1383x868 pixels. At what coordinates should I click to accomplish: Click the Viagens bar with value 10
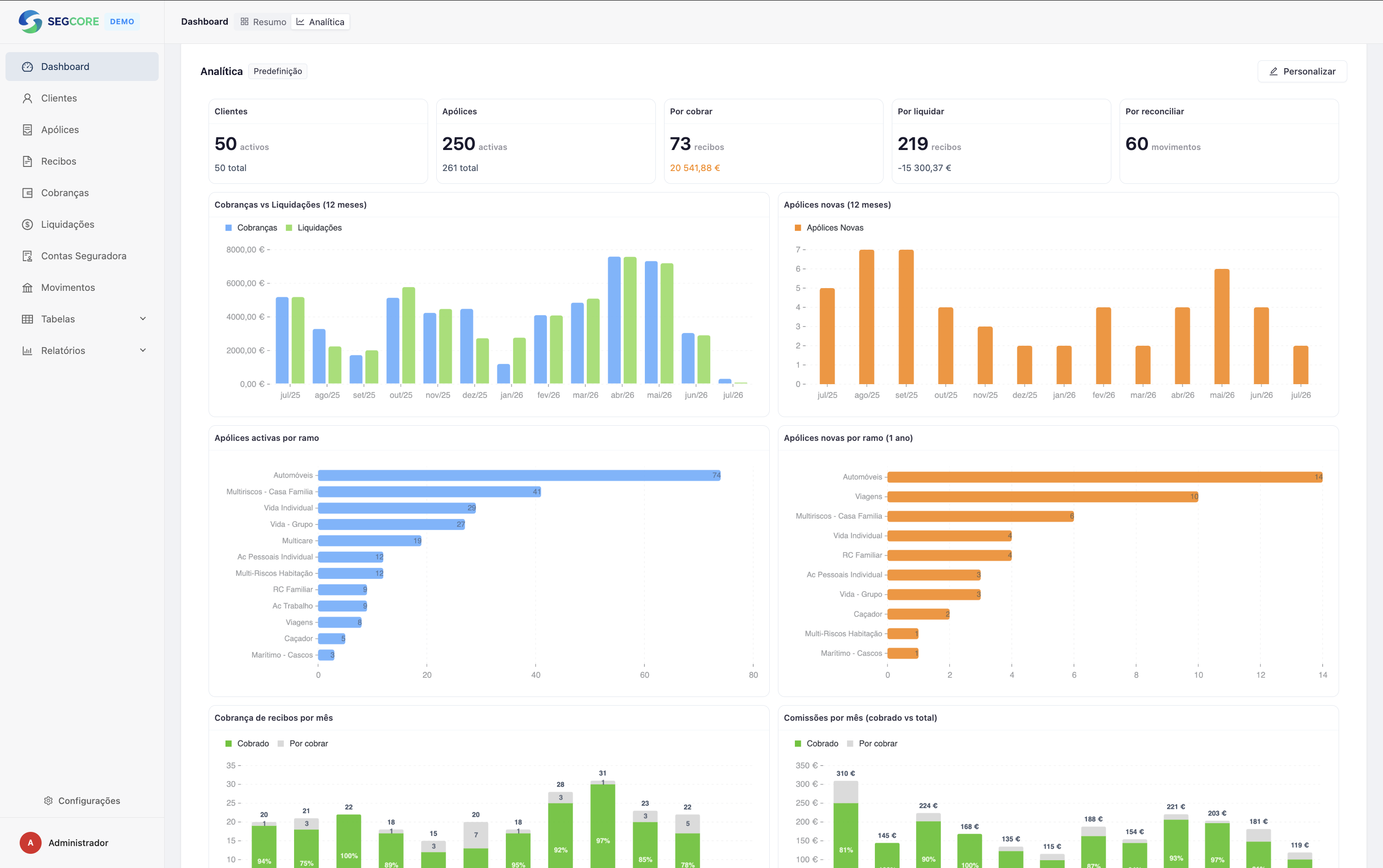(x=1043, y=497)
